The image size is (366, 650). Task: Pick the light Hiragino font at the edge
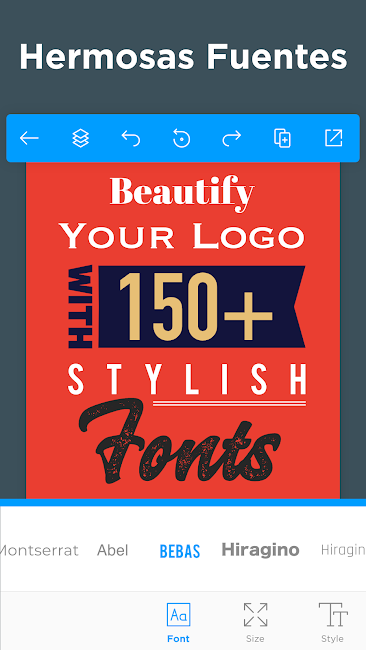343,551
